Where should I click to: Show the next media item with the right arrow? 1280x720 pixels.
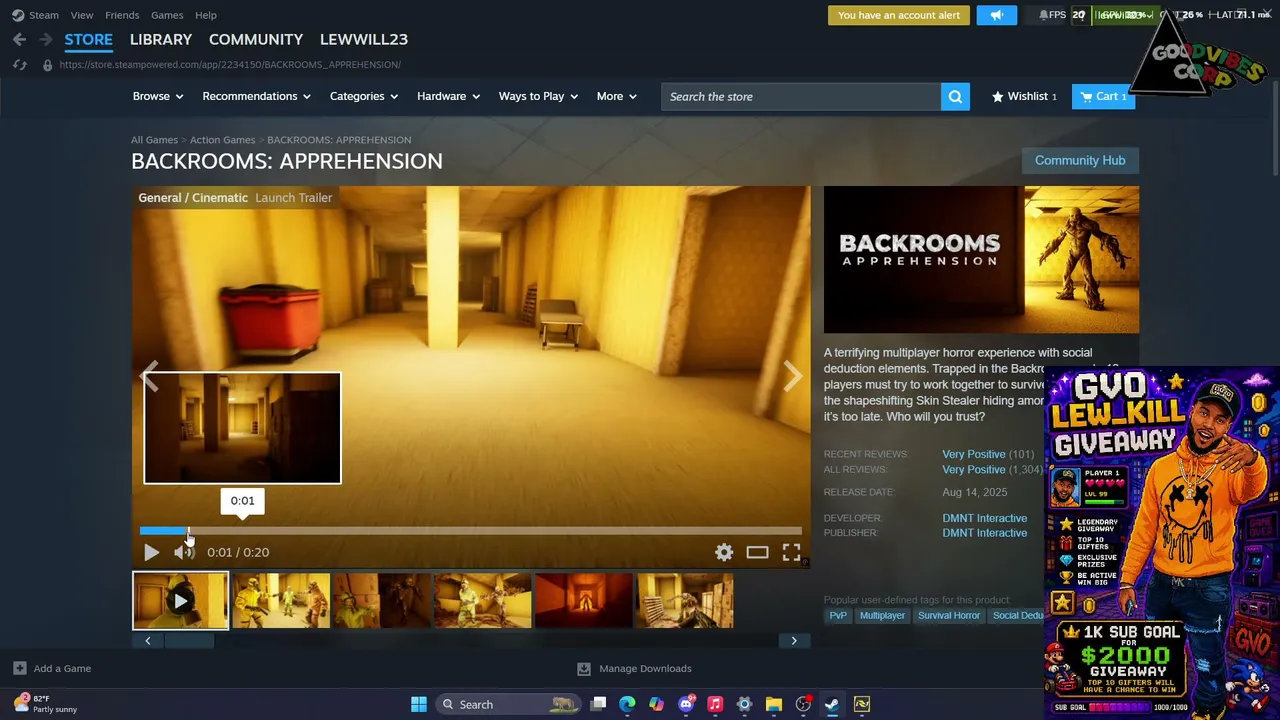(792, 376)
